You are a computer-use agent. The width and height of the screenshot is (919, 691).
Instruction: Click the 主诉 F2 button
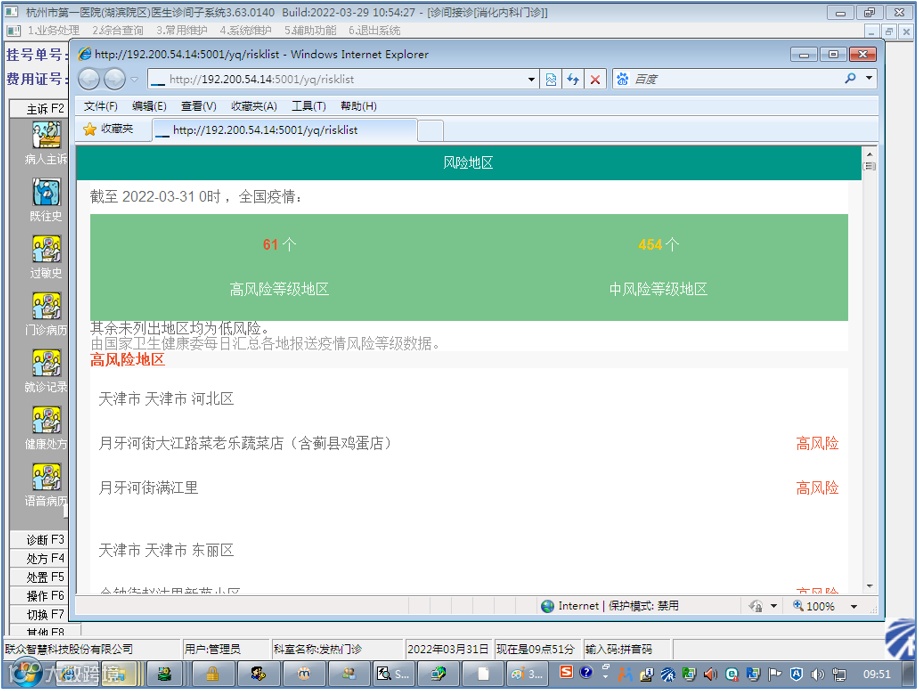point(39,108)
